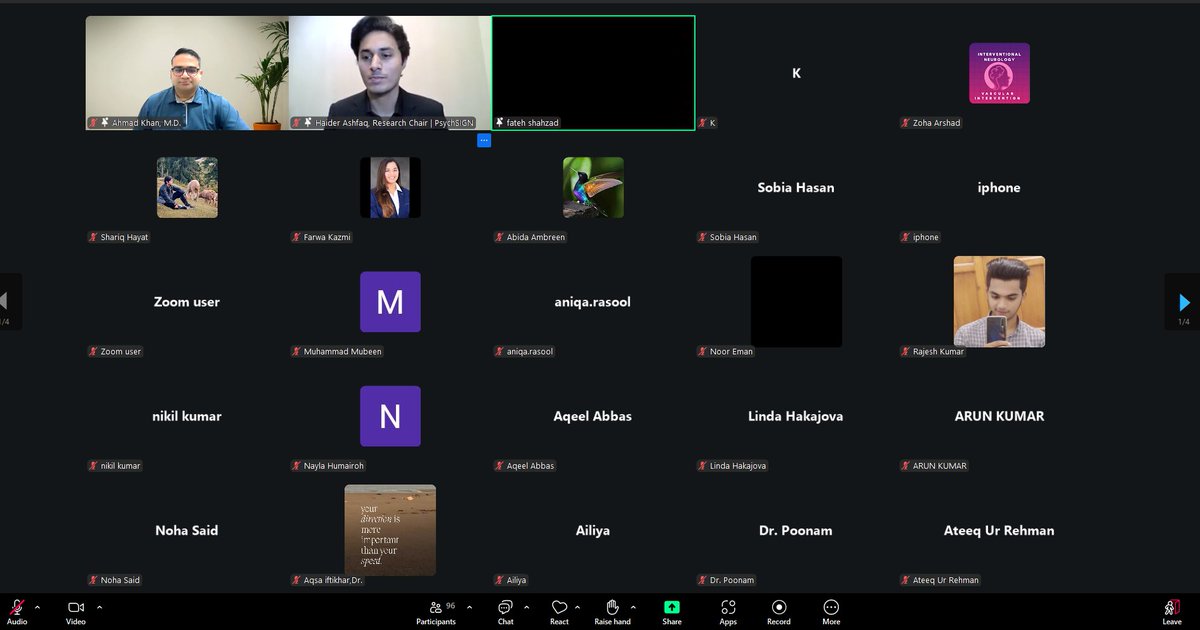
Task: Select Ahmad Khan, M.D. video tile
Action: pyautogui.click(x=187, y=73)
